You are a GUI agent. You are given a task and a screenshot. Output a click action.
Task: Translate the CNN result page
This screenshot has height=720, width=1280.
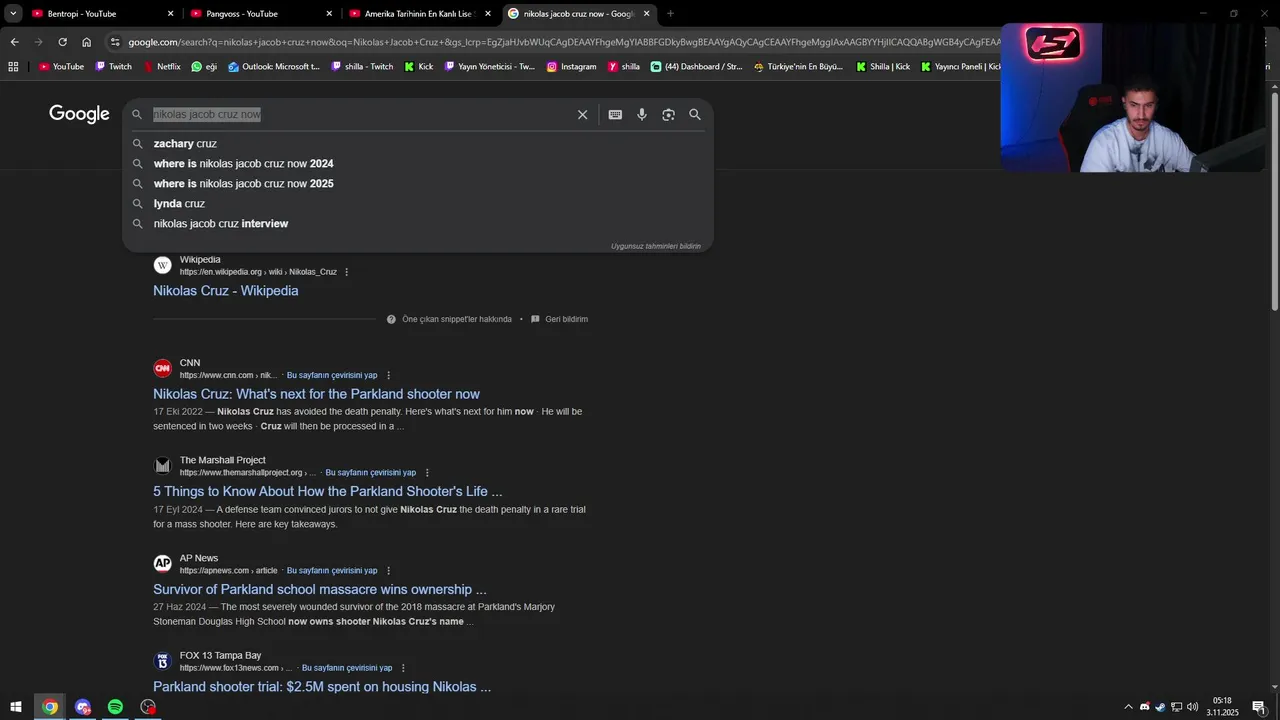(x=332, y=376)
